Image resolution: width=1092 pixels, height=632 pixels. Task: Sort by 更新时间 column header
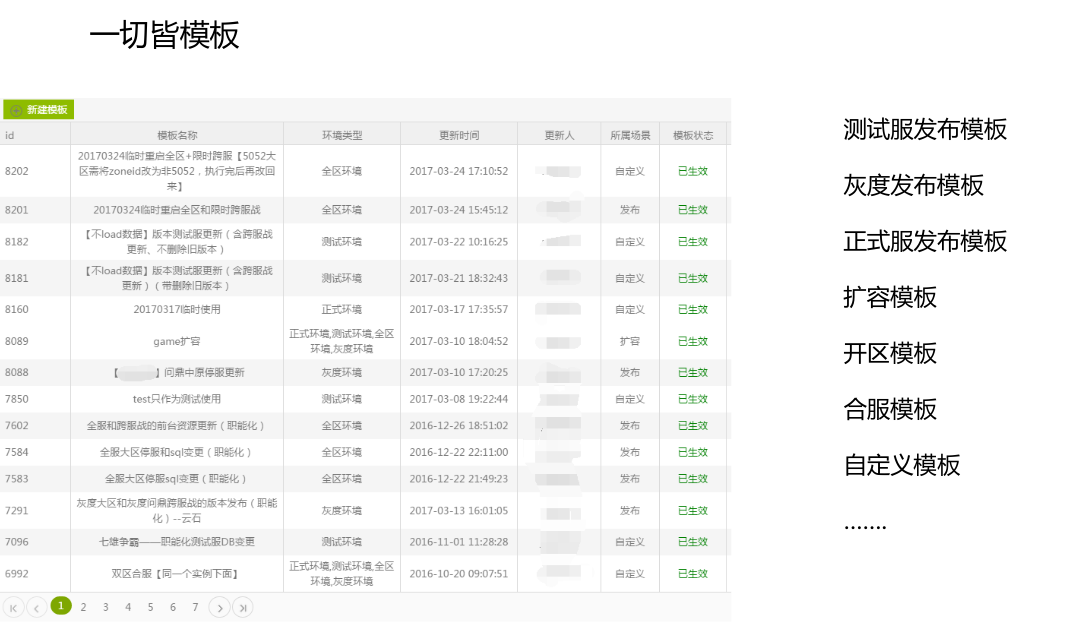pyautogui.click(x=459, y=135)
